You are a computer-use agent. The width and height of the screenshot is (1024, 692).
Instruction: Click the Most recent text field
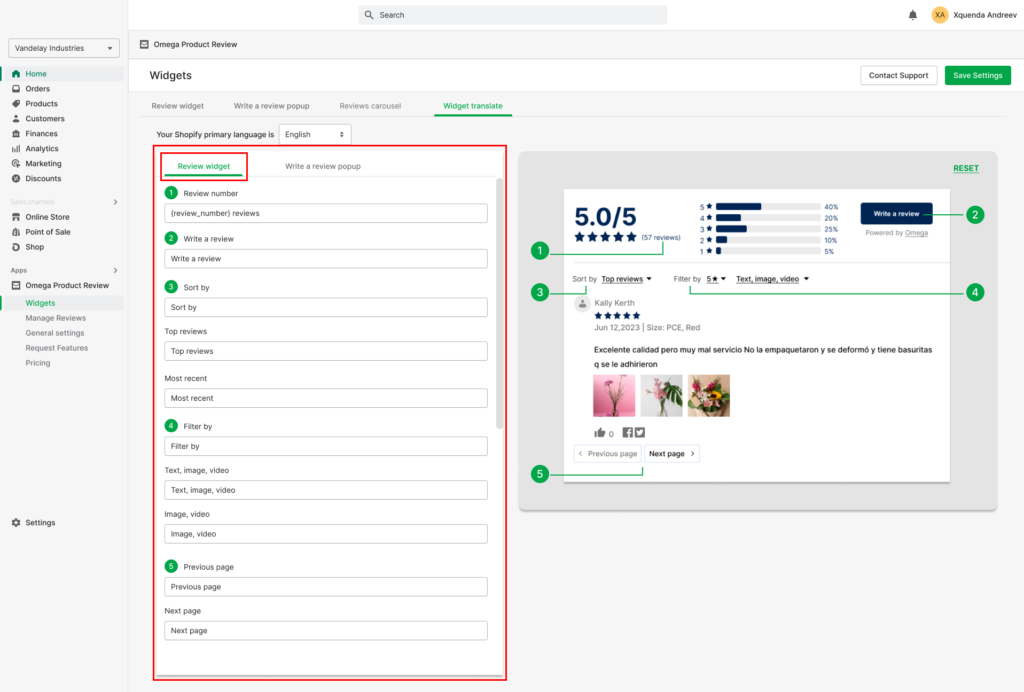[x=326, y=398]
